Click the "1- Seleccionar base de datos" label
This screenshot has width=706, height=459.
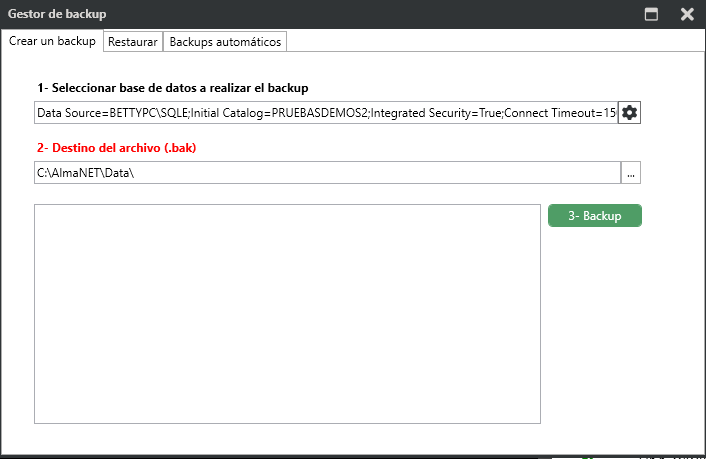point(173,87)
